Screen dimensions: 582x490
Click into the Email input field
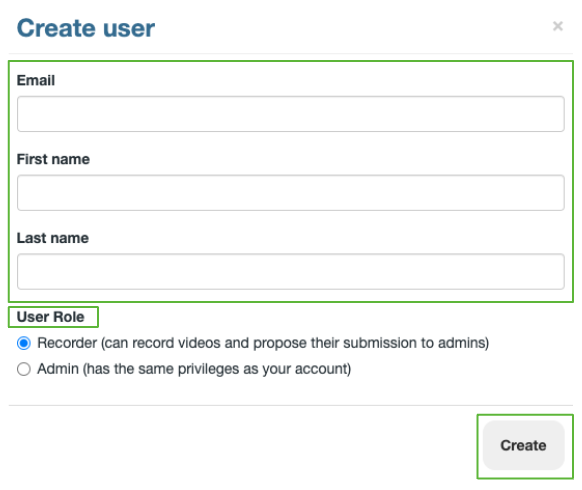pos(291,114)
